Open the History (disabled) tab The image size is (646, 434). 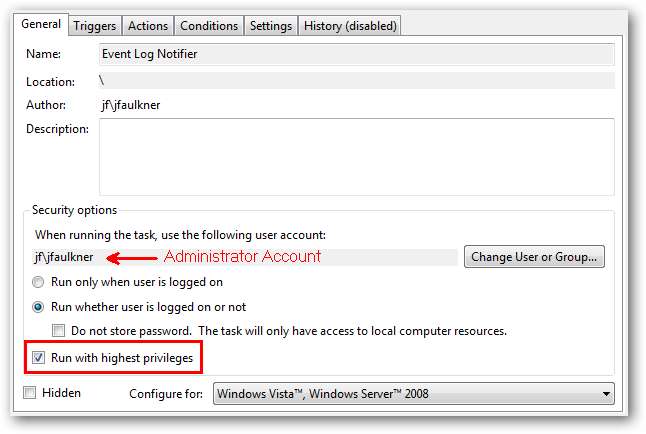(349, 26)
